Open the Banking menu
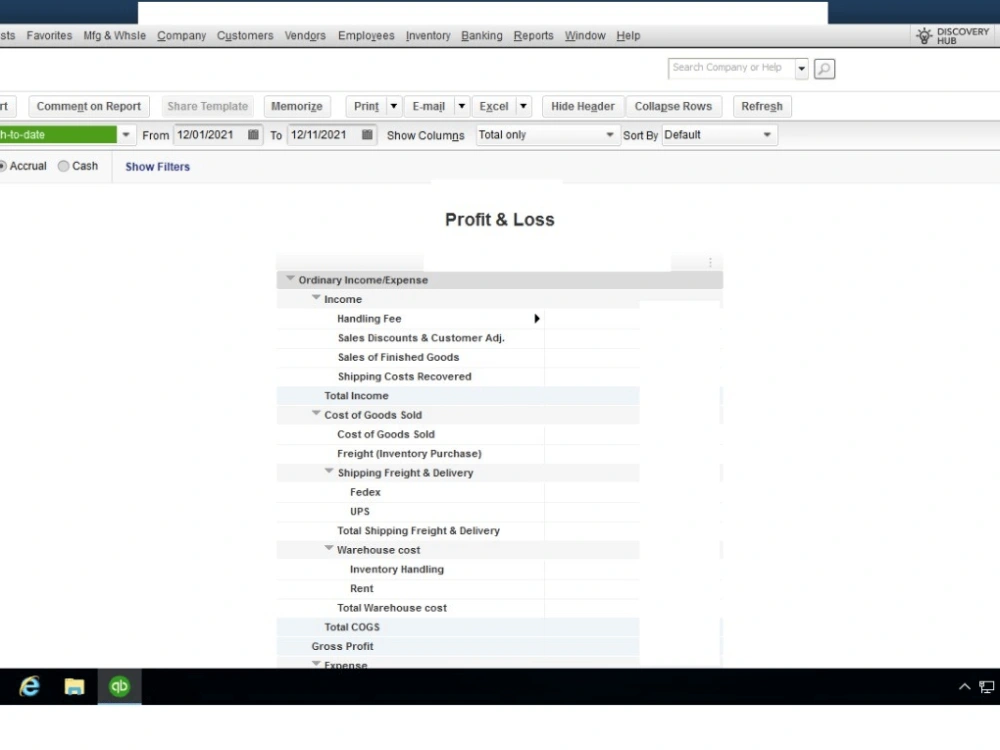This screenshot has height=750, width=1000. (x=481, y=35)
